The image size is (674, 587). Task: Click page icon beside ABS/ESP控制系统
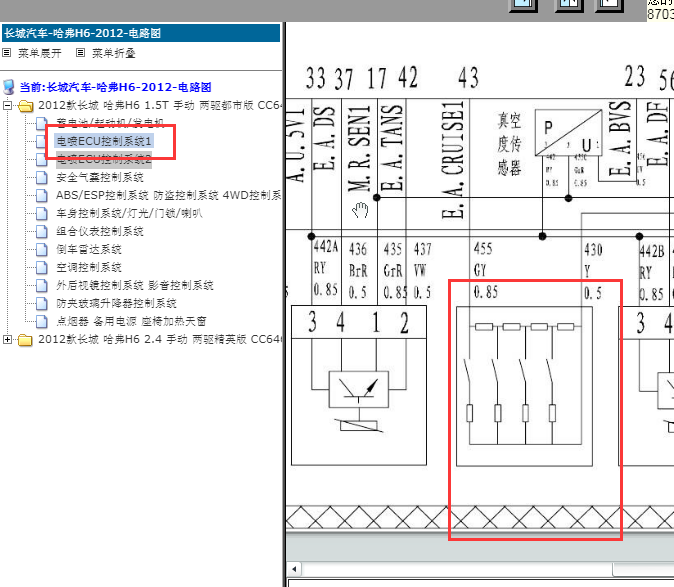(42, 196)
